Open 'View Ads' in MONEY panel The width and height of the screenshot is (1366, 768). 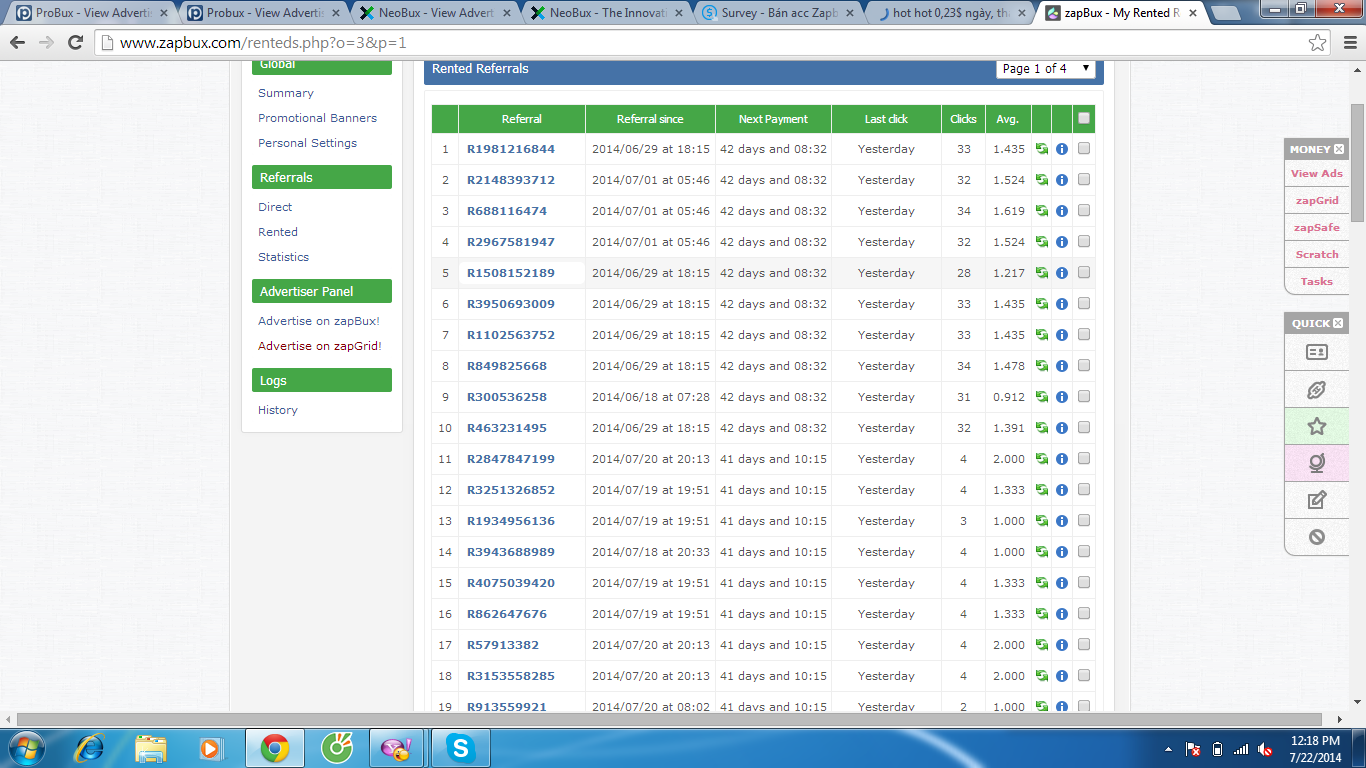[1317, 173]
